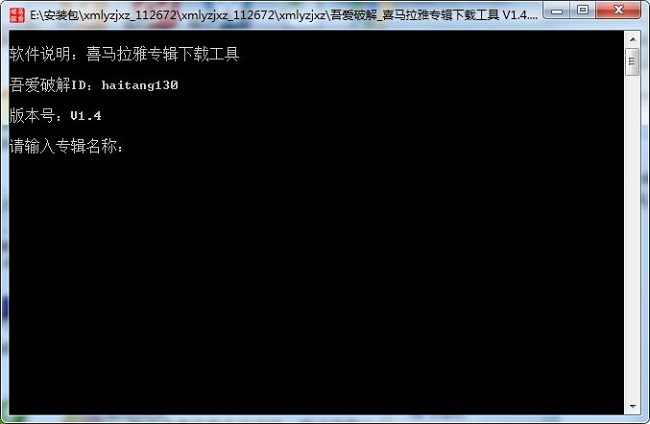Image resolution: width=650 pixels, height=424 pixels.
Task: Place cursor after the 请输入专辑名称 prompt
Action: (129, 146)
